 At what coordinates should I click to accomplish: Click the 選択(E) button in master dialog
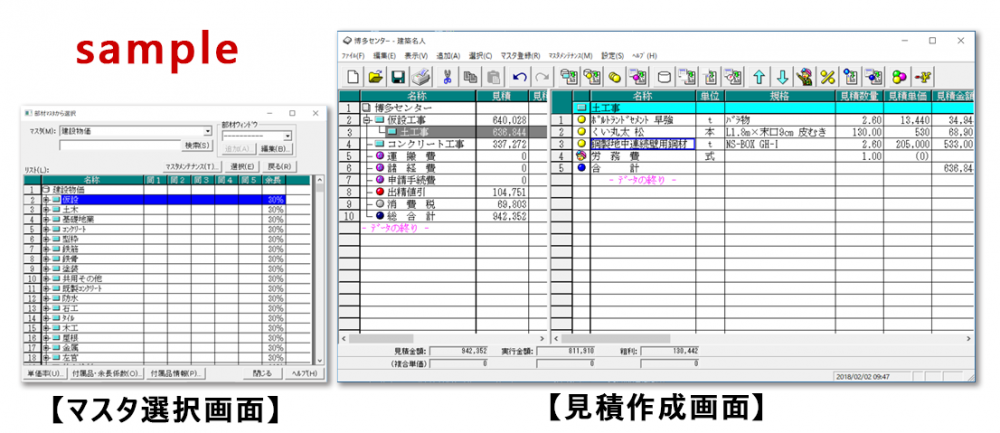pyautogui.click(x=242, y=166)
